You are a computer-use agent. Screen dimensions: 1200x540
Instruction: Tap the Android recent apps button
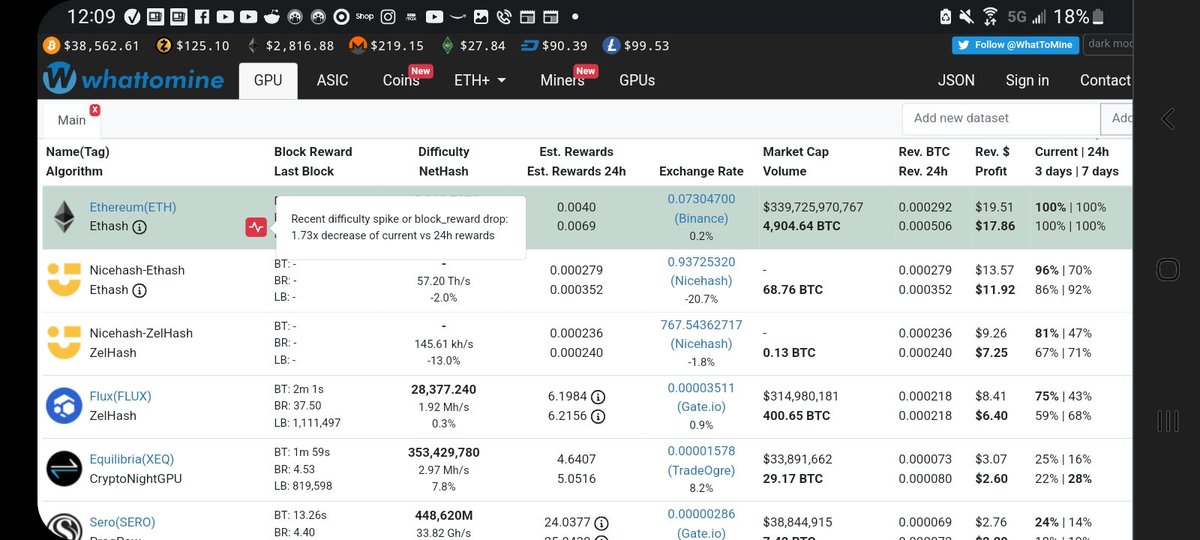1167,421
